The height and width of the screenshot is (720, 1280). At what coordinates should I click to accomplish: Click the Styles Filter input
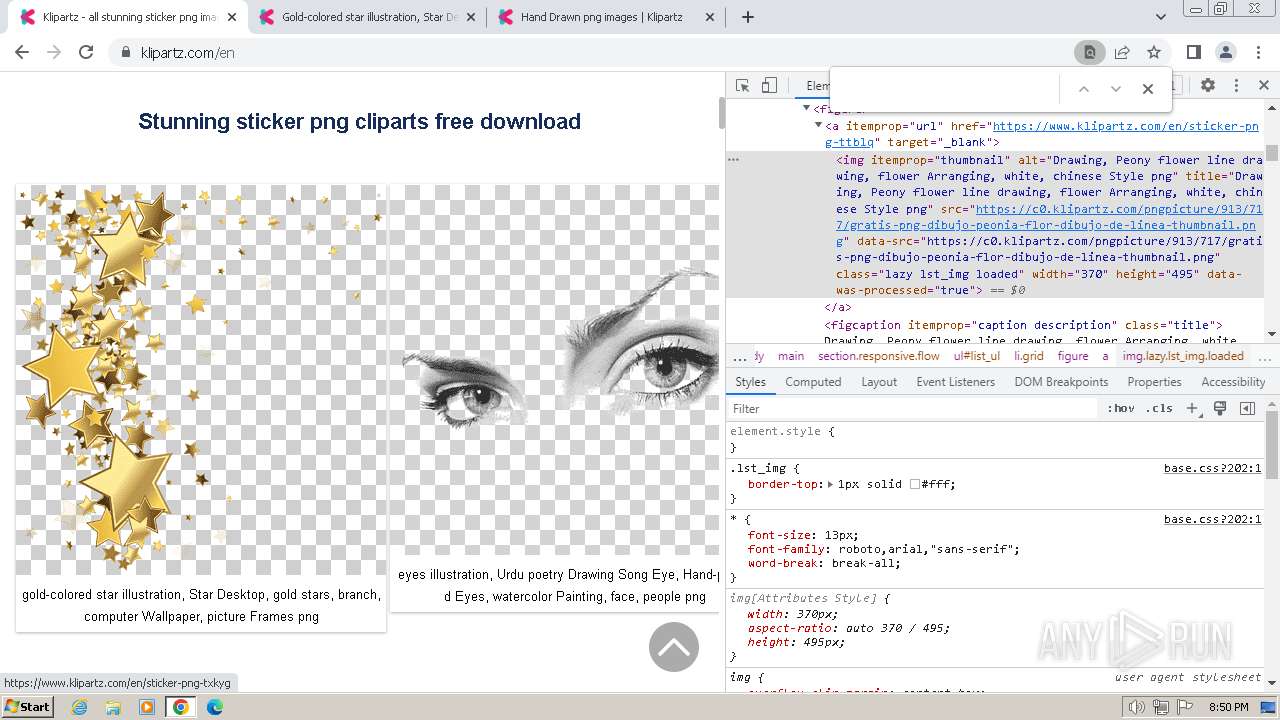[912, 409]
